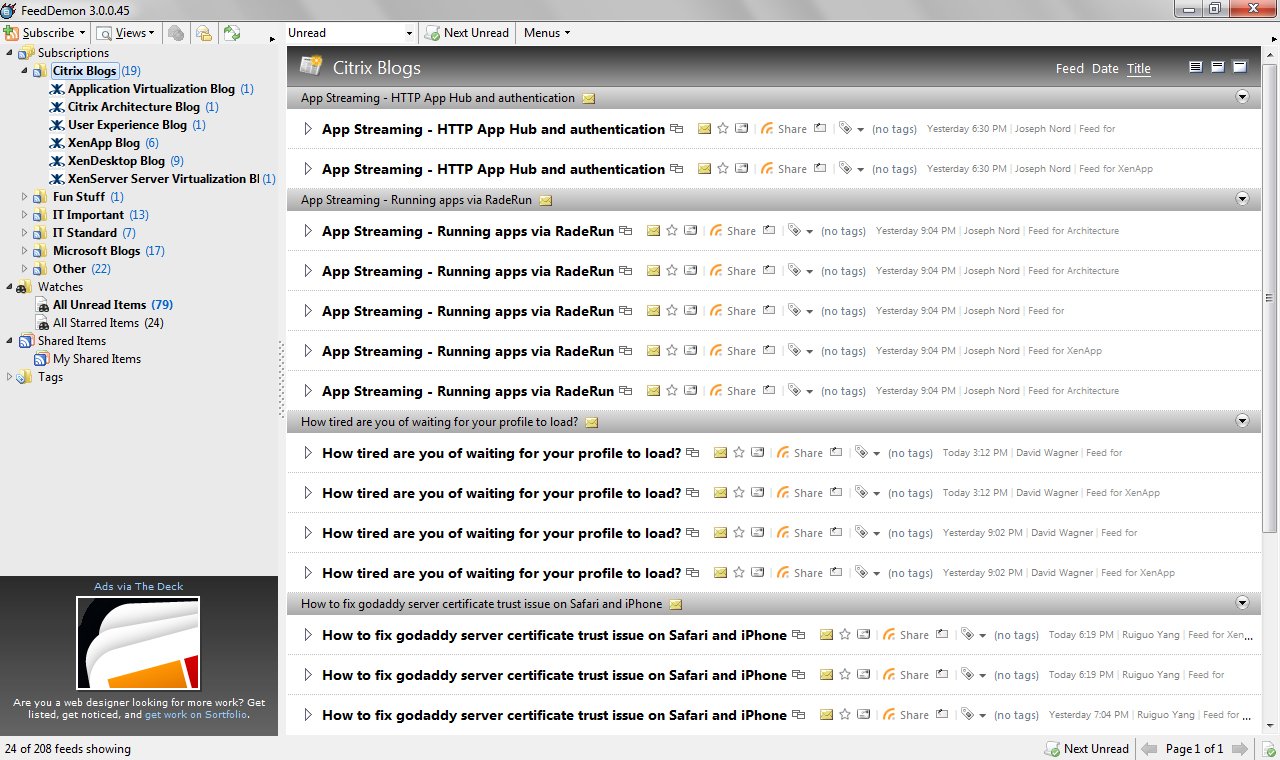Open the Unread filter dropdown
Screen dimensions: 1280x760
410,33
